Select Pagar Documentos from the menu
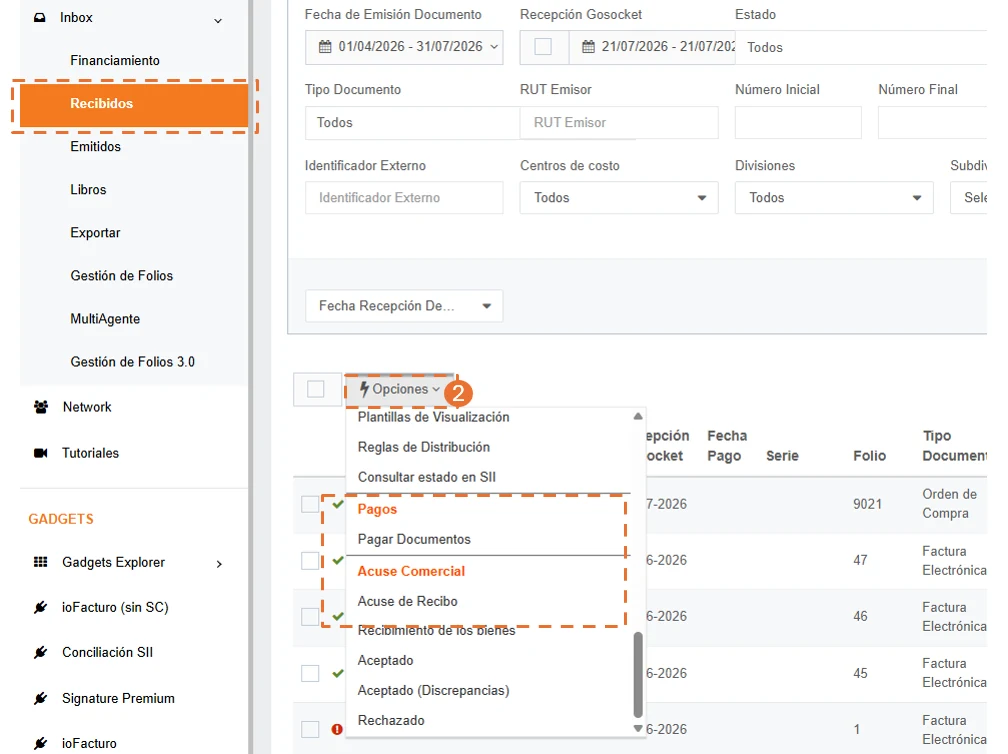Viewport: 1008px width, 754px height. [414, 539]
